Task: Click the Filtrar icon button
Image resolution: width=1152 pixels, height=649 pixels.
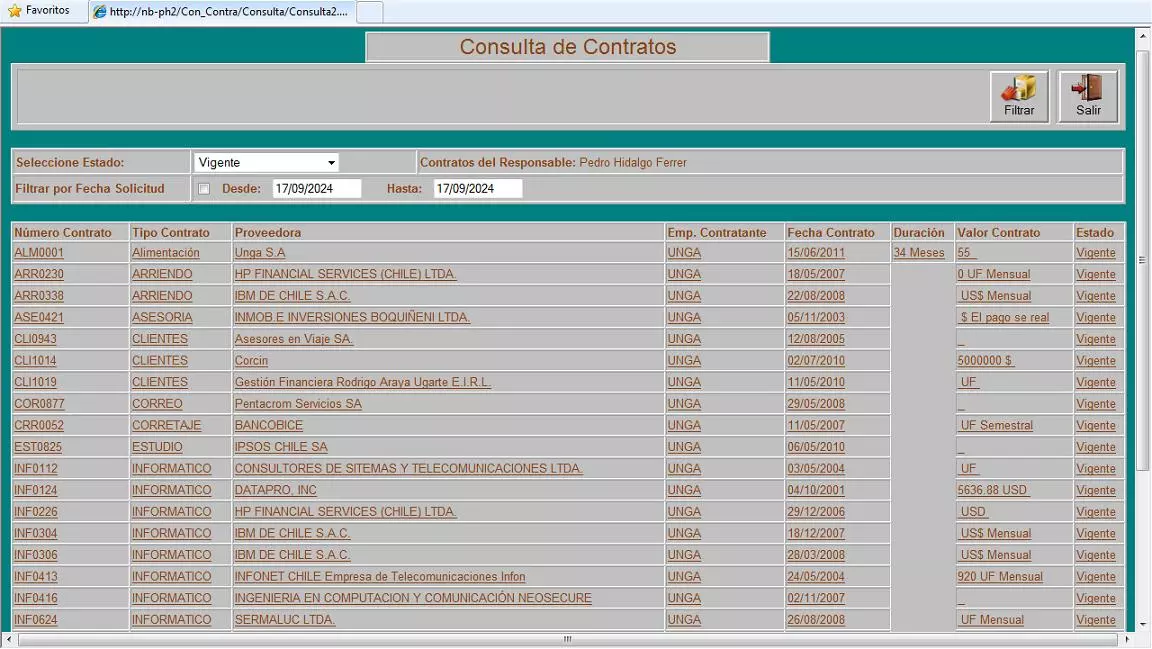Action: click(x=1018, y=95)
